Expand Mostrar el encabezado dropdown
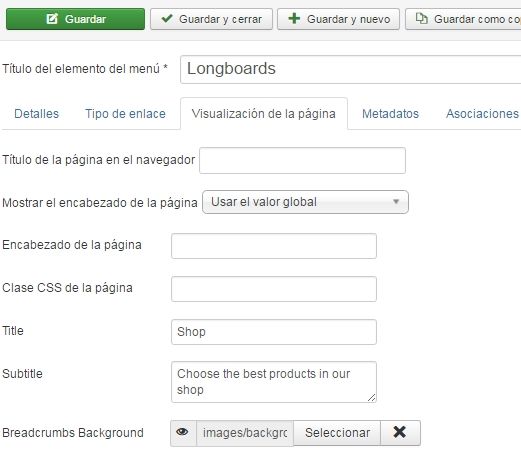This screenshot has height=454, width=521. pos(305,202)
